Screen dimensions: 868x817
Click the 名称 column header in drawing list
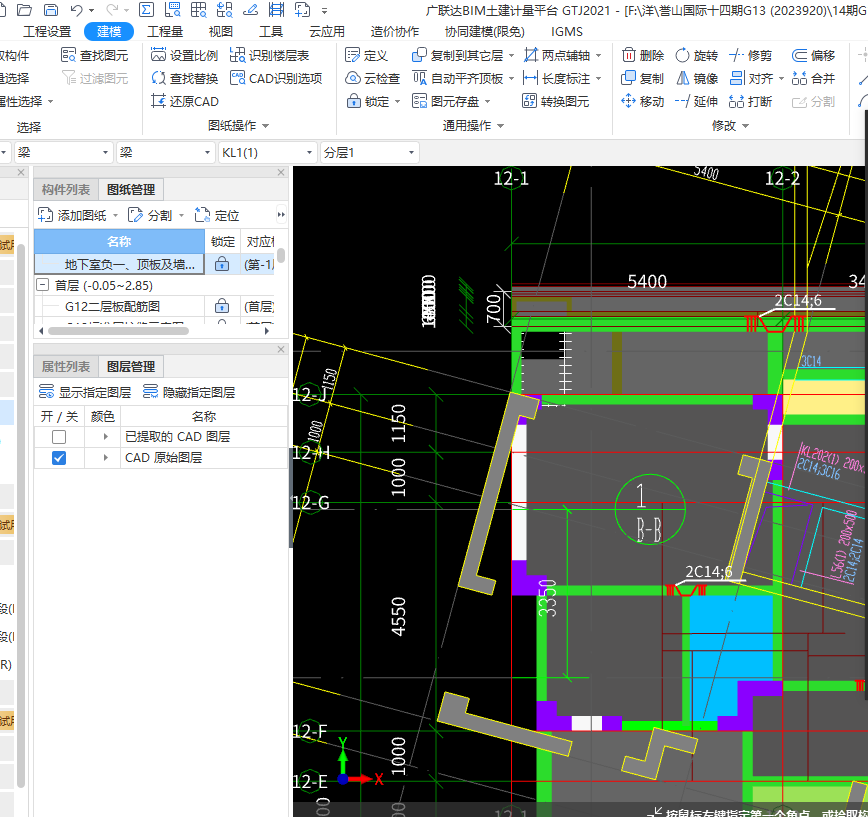[119, 242]
